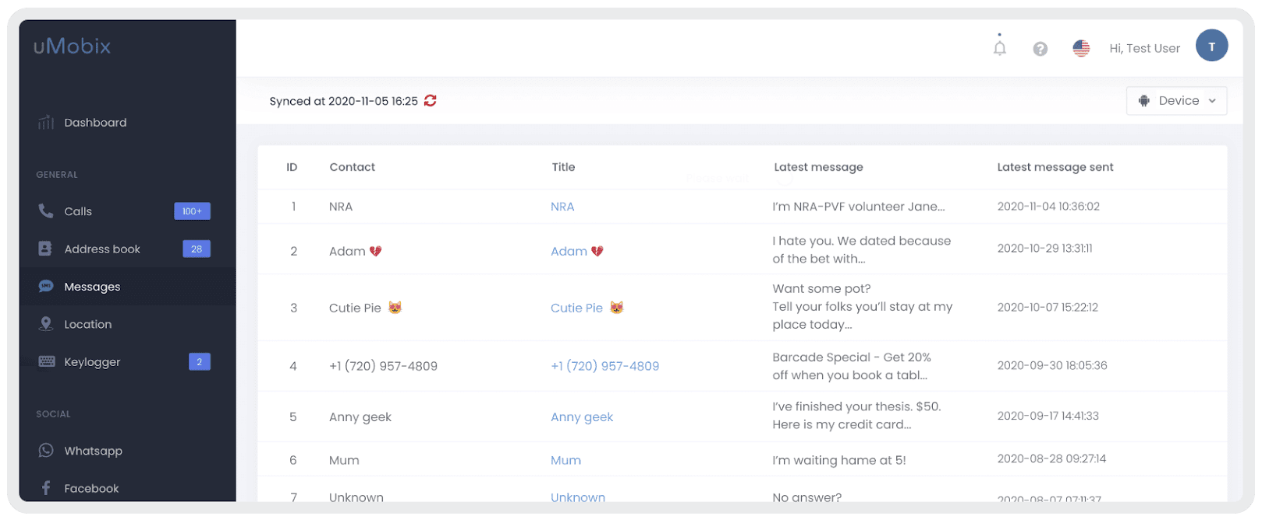
Task: Click contact cell +1 (720) 957-4809
Action: [383, 366]
